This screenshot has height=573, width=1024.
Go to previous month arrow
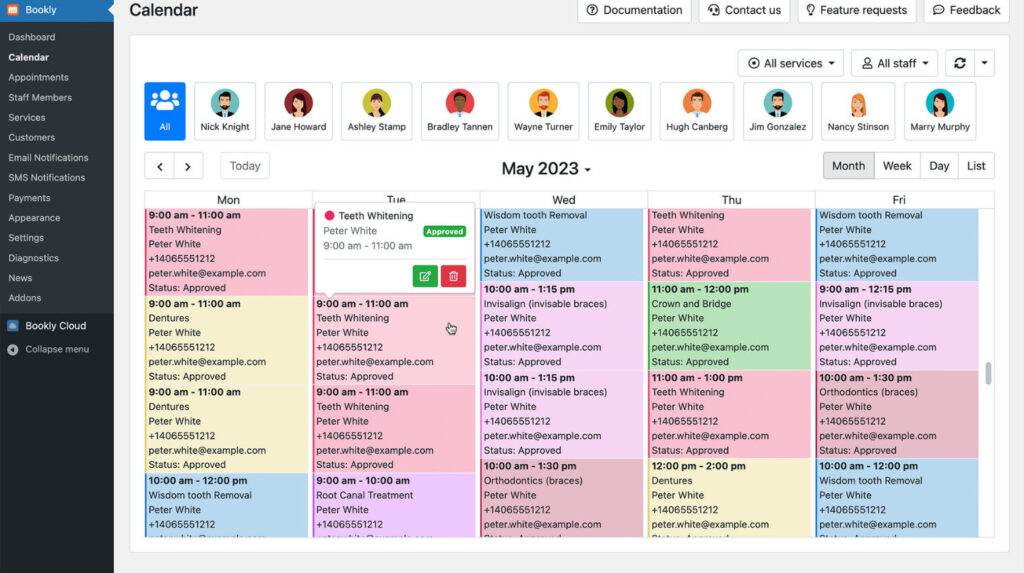coord(159,167)
